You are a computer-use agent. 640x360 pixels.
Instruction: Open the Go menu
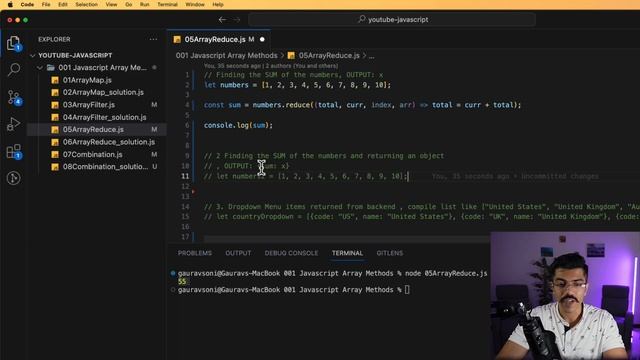[129, 4]
